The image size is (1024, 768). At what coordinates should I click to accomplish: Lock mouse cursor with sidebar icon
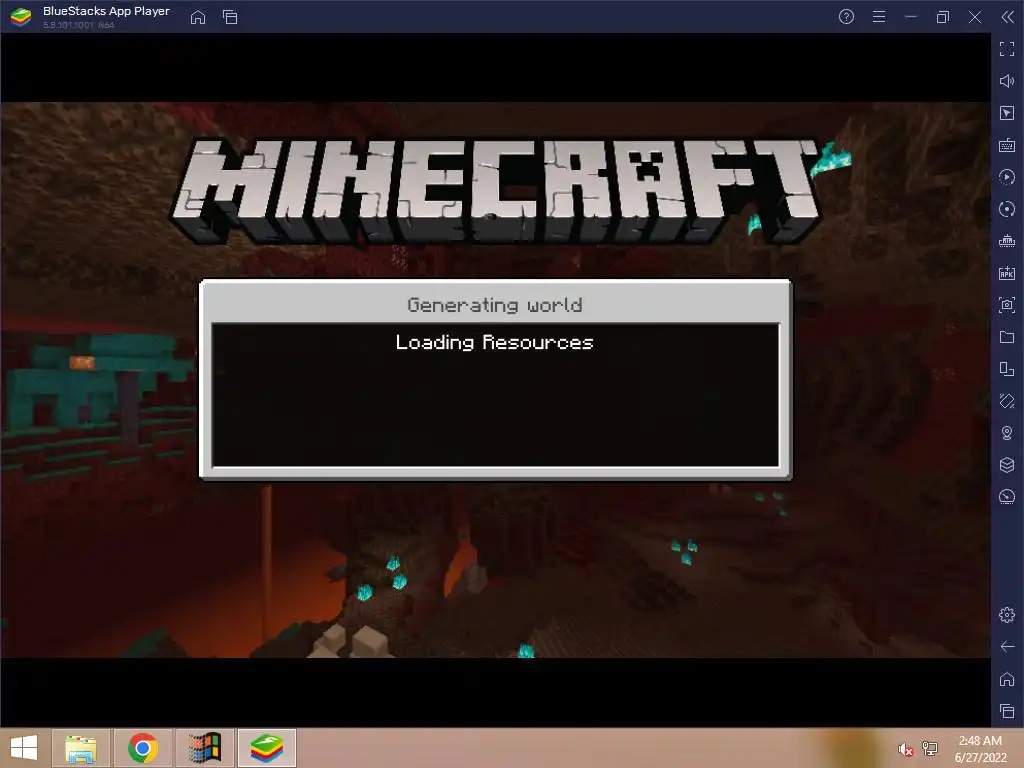[1007, 113]
